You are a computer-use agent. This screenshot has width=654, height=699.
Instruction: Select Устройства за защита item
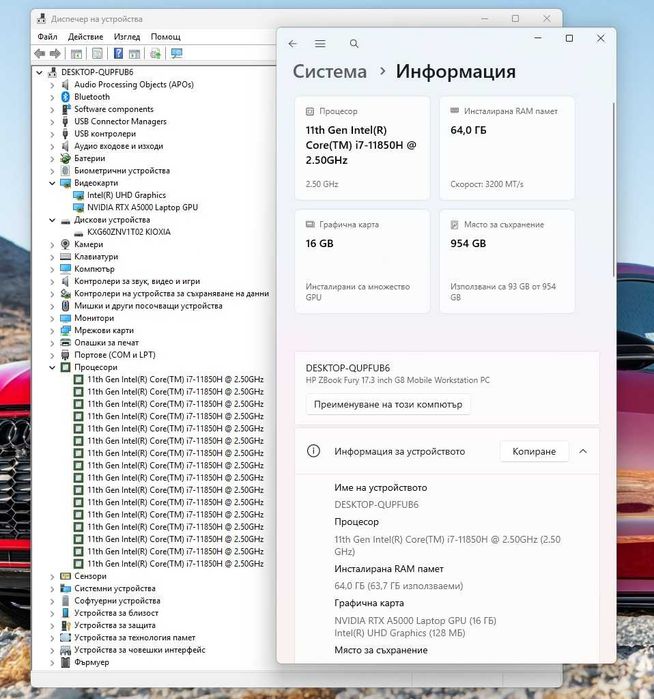click(115, 625)
